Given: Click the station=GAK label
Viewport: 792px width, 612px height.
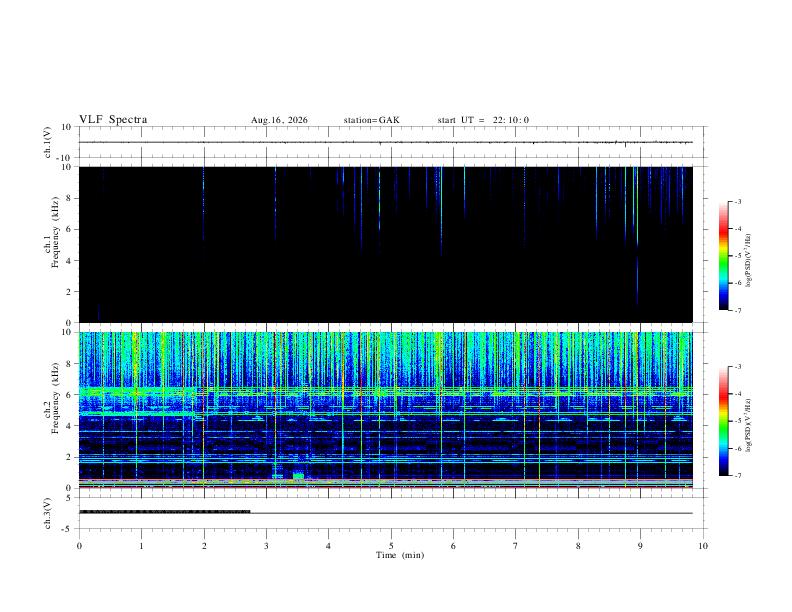Looking at the screenshot, I should [x=371, y=120].
